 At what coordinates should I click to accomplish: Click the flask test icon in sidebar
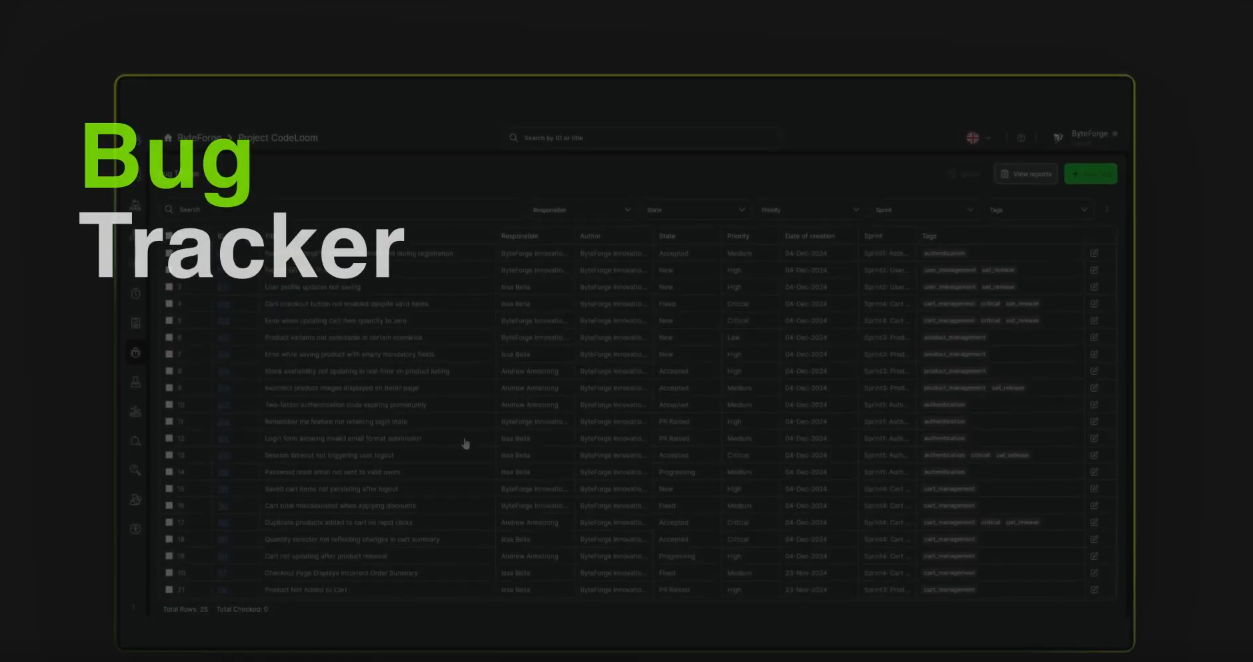pos(136,382)
